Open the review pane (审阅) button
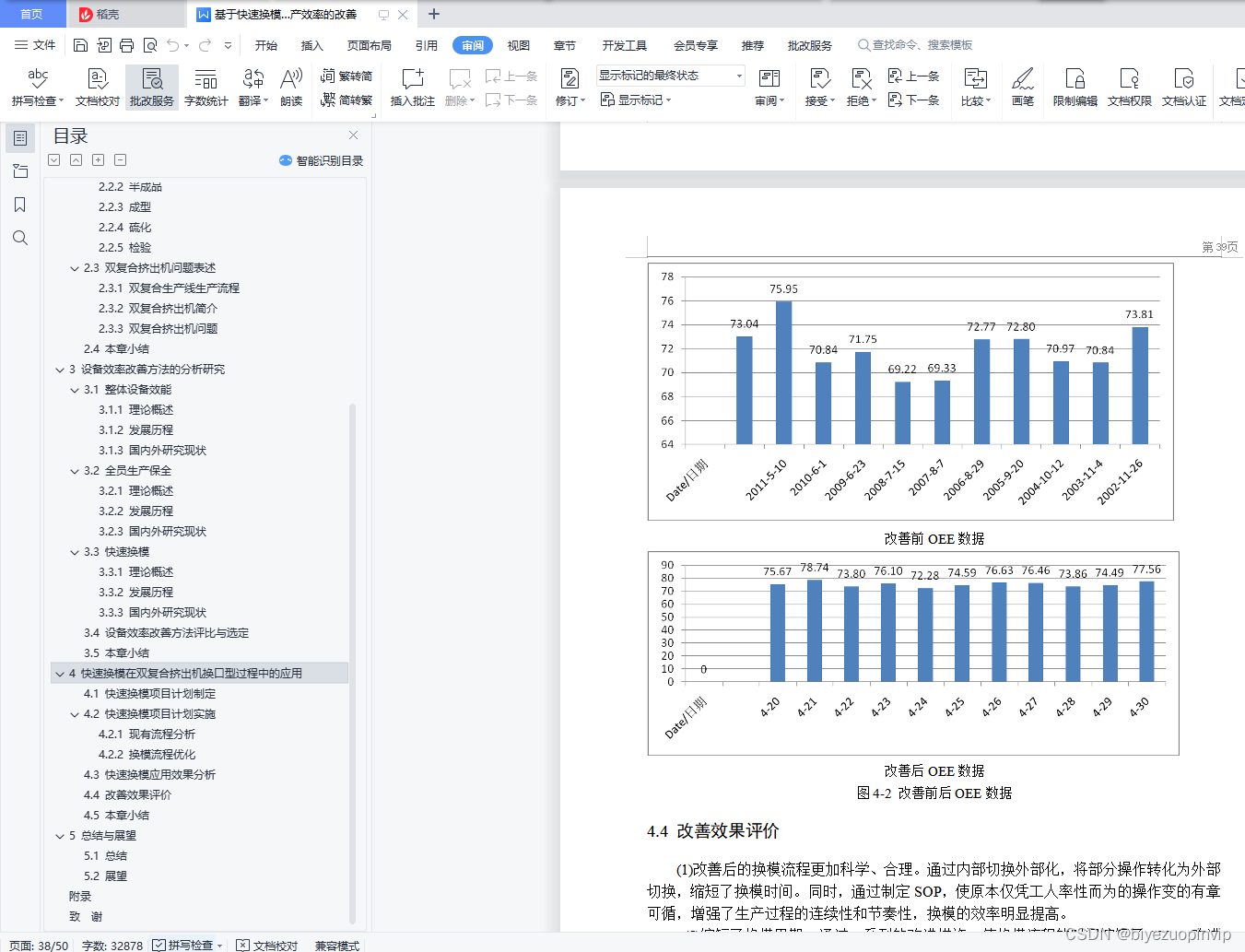Viewport: 1245px width, 952px height. point(769,88)
